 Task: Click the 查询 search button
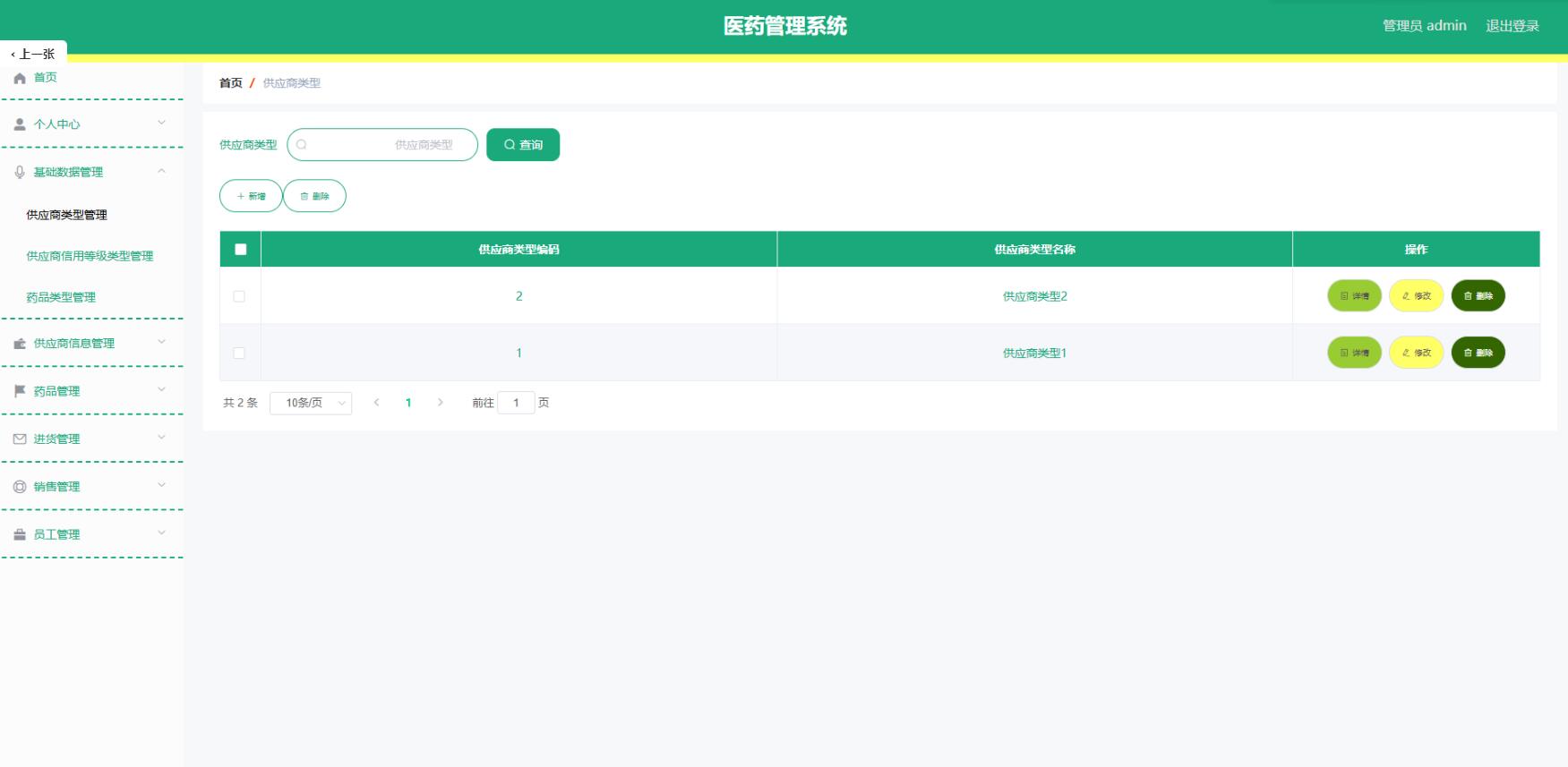click(523, 145)
